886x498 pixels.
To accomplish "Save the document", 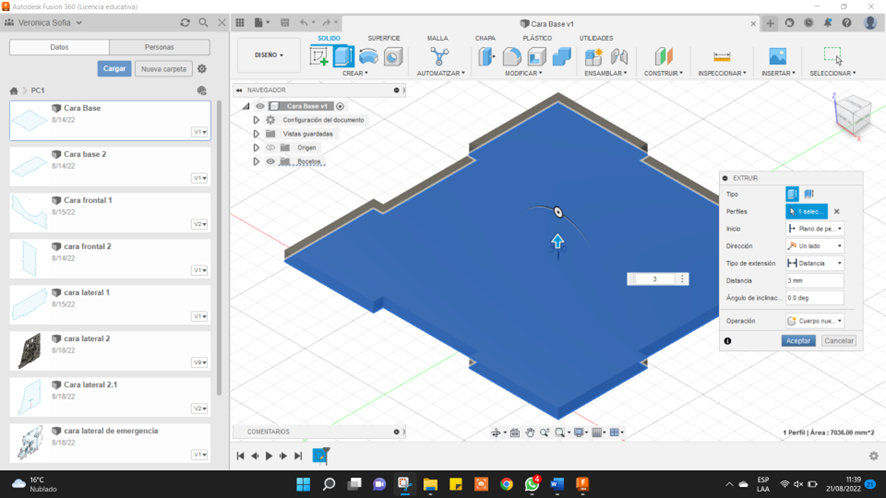I will click(x=285, y=23).
